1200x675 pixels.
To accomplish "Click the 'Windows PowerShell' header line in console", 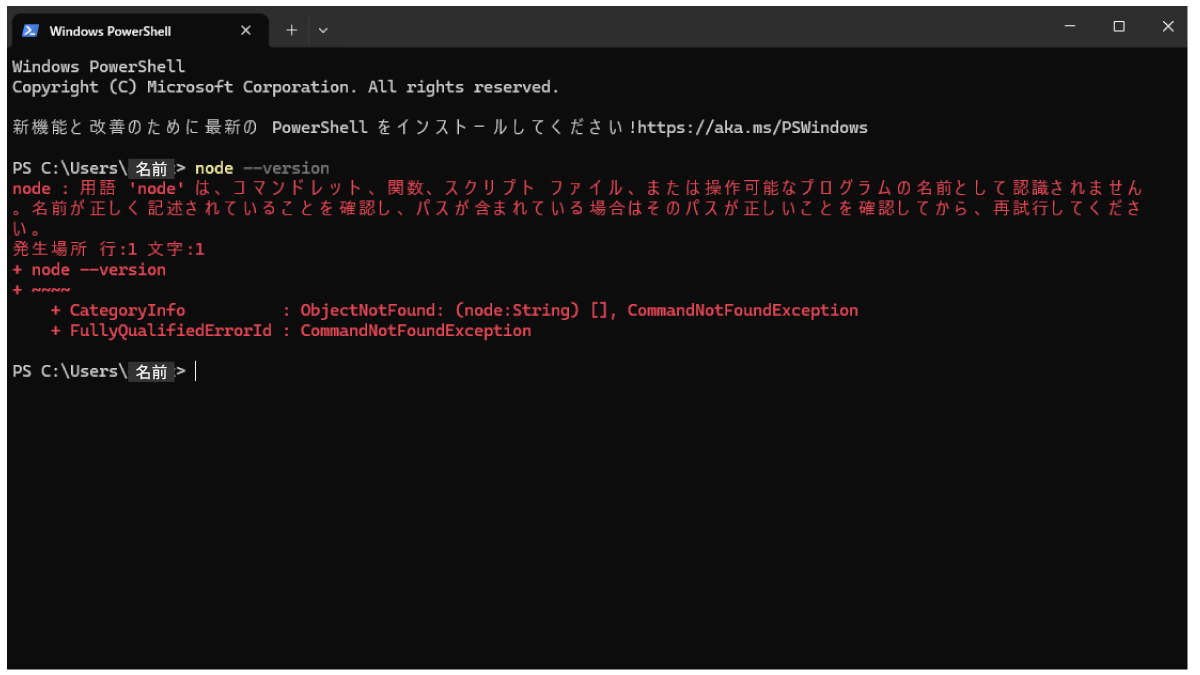I will click(99, 67).
